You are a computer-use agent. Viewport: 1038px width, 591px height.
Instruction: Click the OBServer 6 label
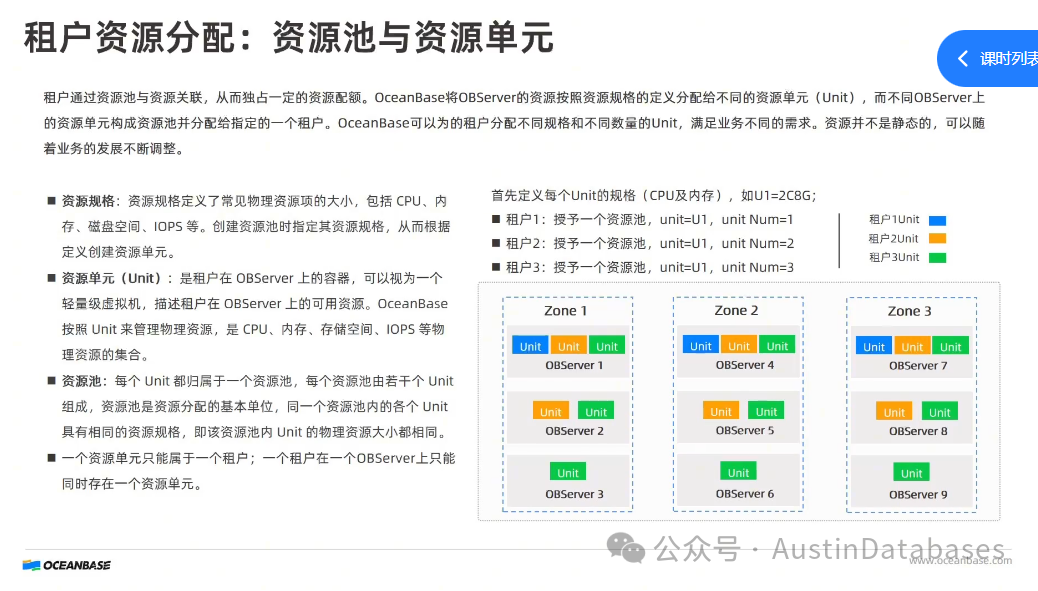(x=745, y=494)
